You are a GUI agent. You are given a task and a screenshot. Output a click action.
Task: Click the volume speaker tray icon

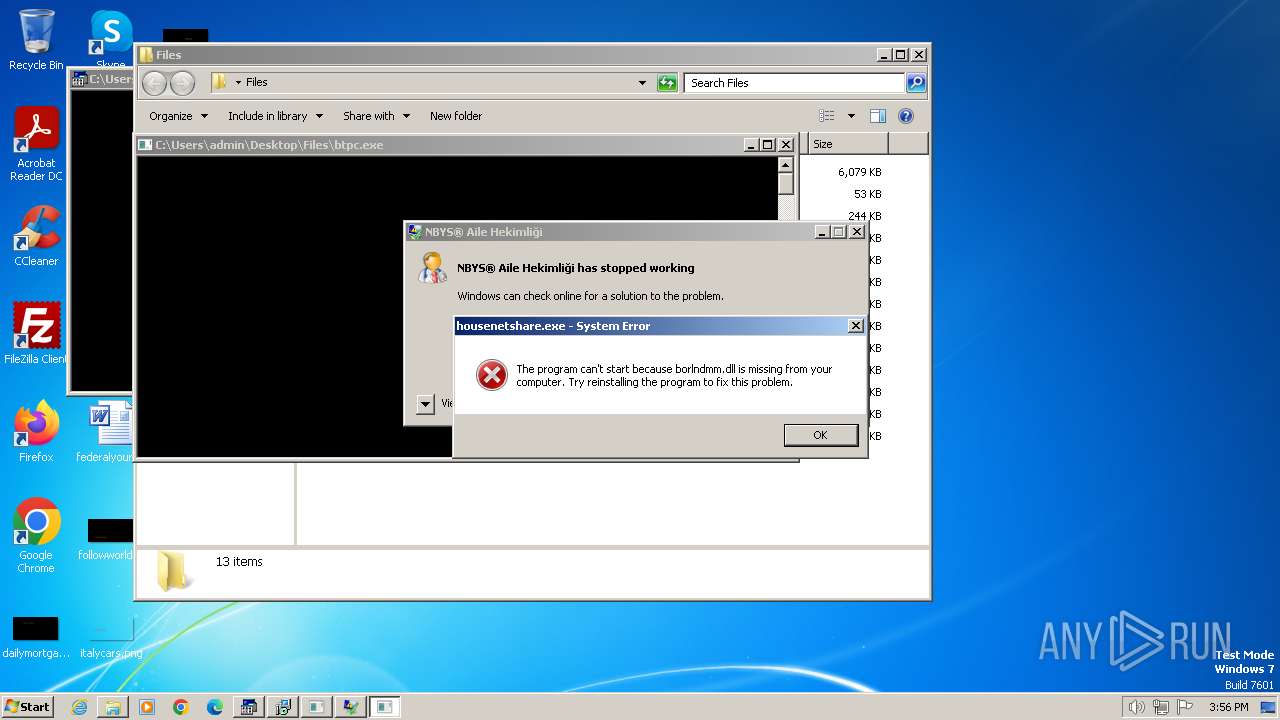pos(1136,707)
